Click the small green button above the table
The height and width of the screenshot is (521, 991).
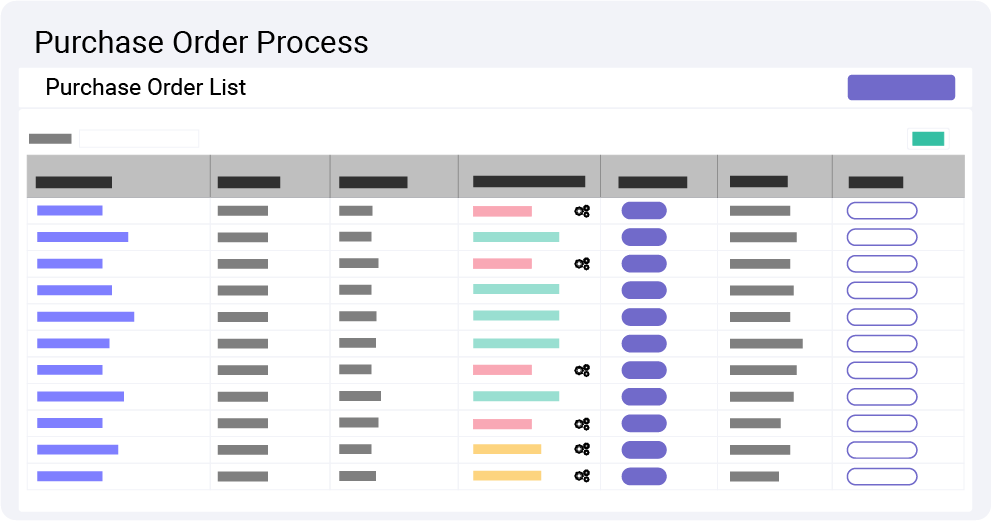pos(928,139)
